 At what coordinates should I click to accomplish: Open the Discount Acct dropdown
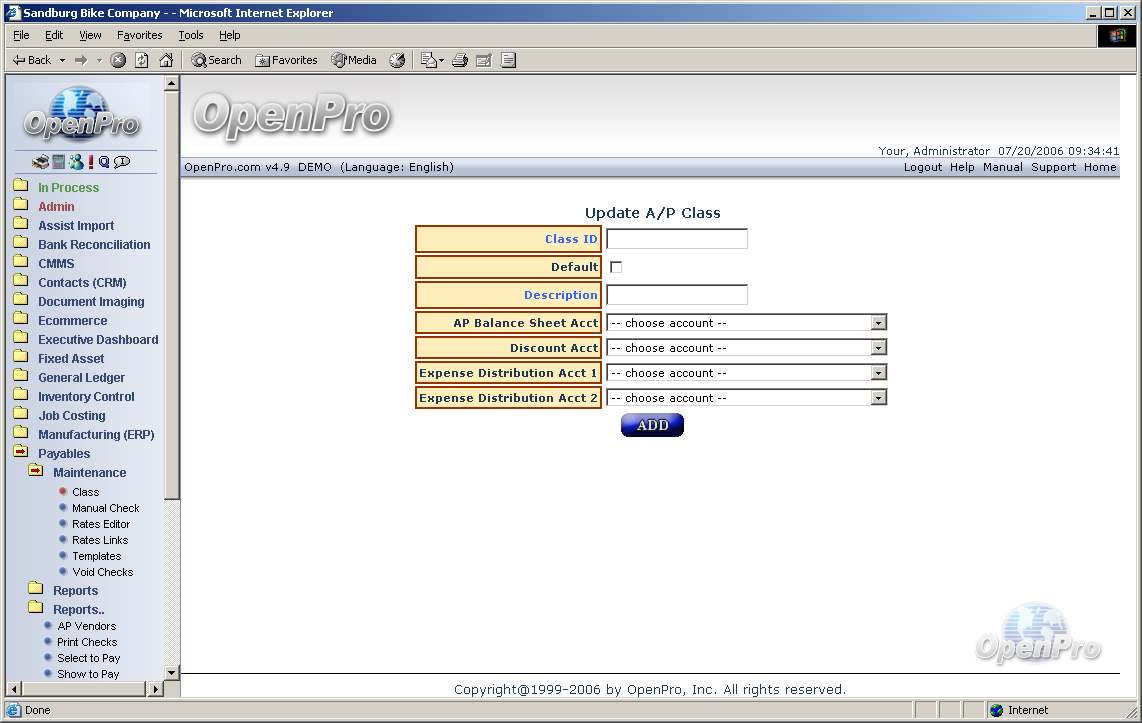coord(878,348)
